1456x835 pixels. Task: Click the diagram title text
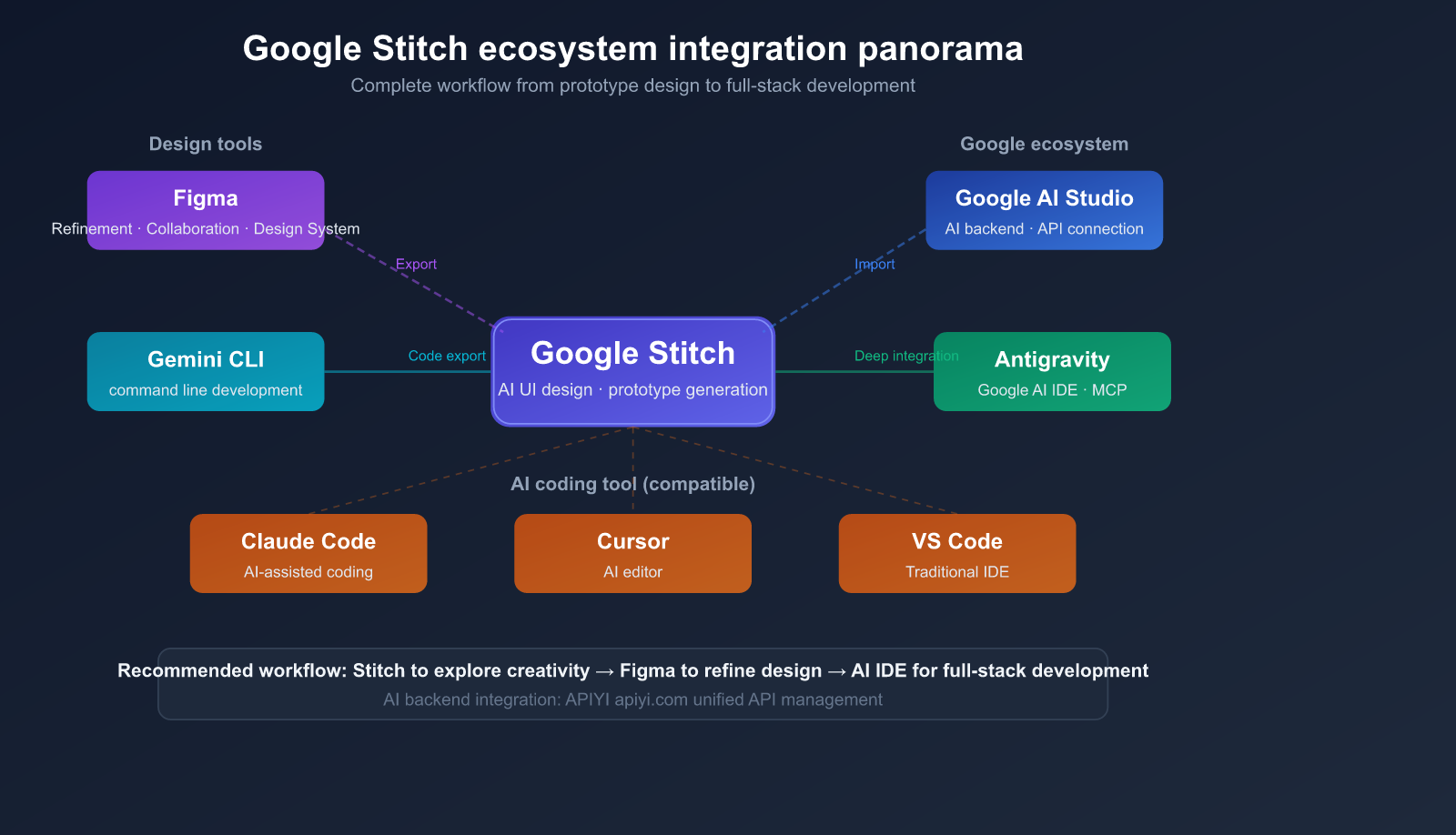click(632, 49)
